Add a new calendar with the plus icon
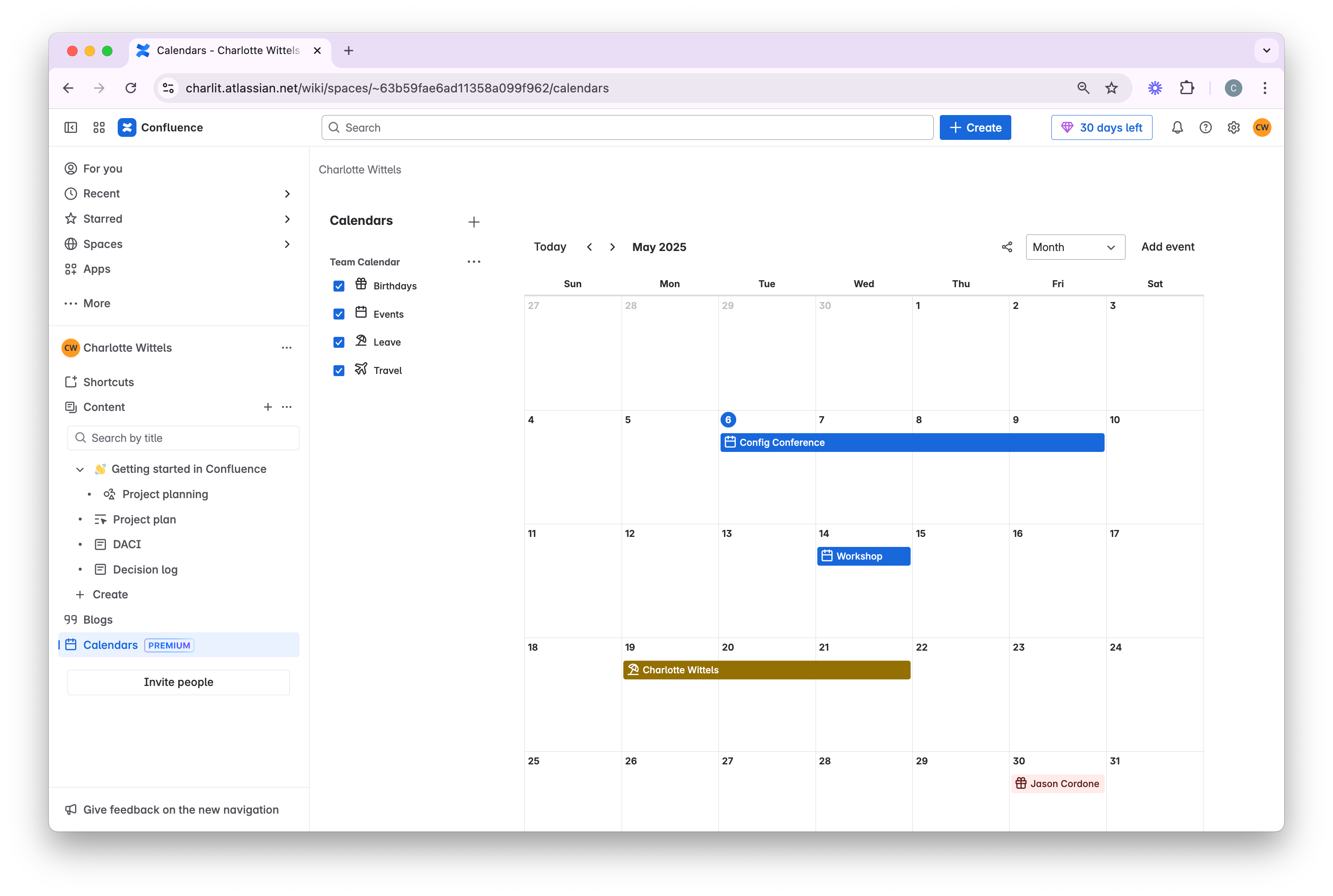The image size is (1333, 896). 473,222
